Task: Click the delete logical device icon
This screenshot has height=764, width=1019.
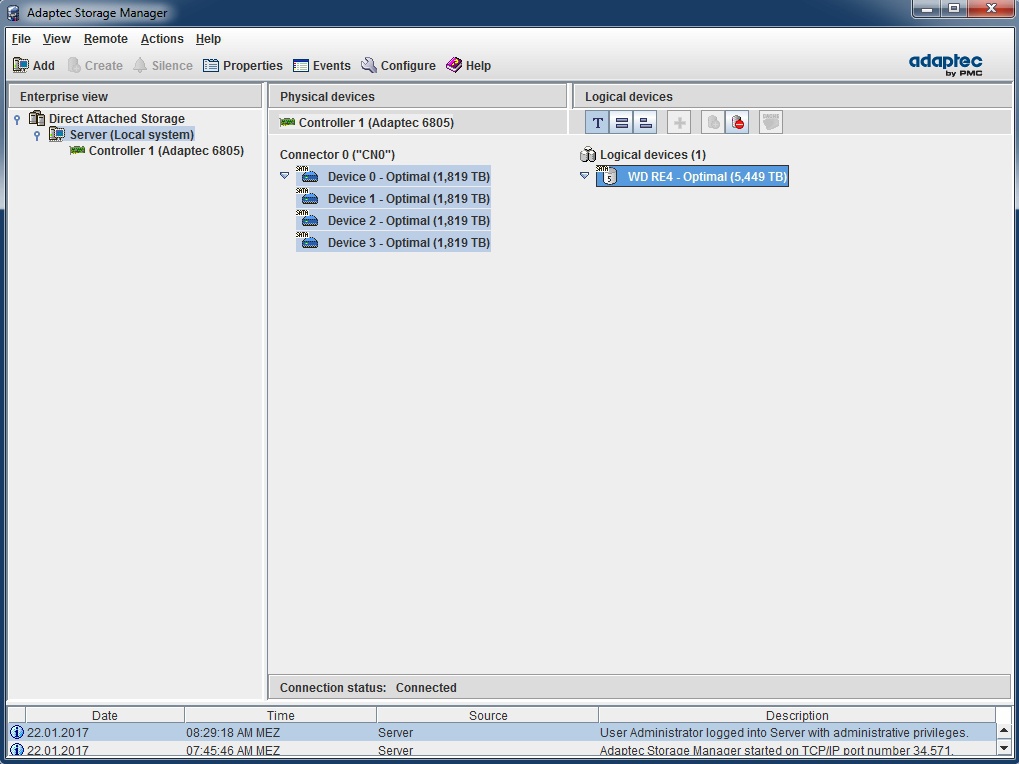Action: 737,122
